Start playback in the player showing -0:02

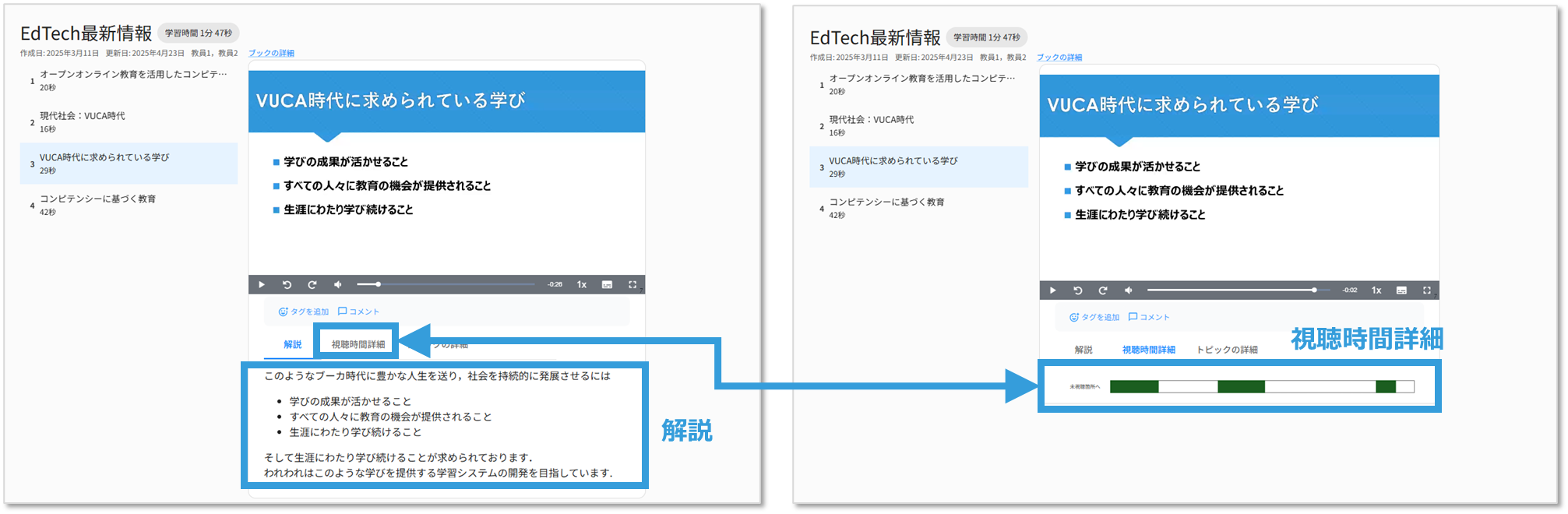1052,290
